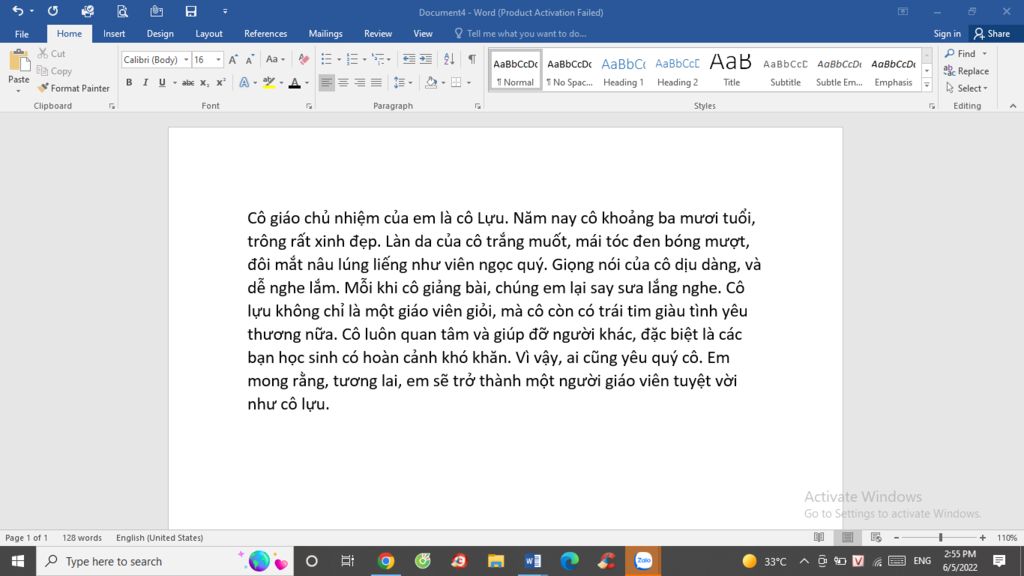Open the font name dropdown

tap(186, 59)
